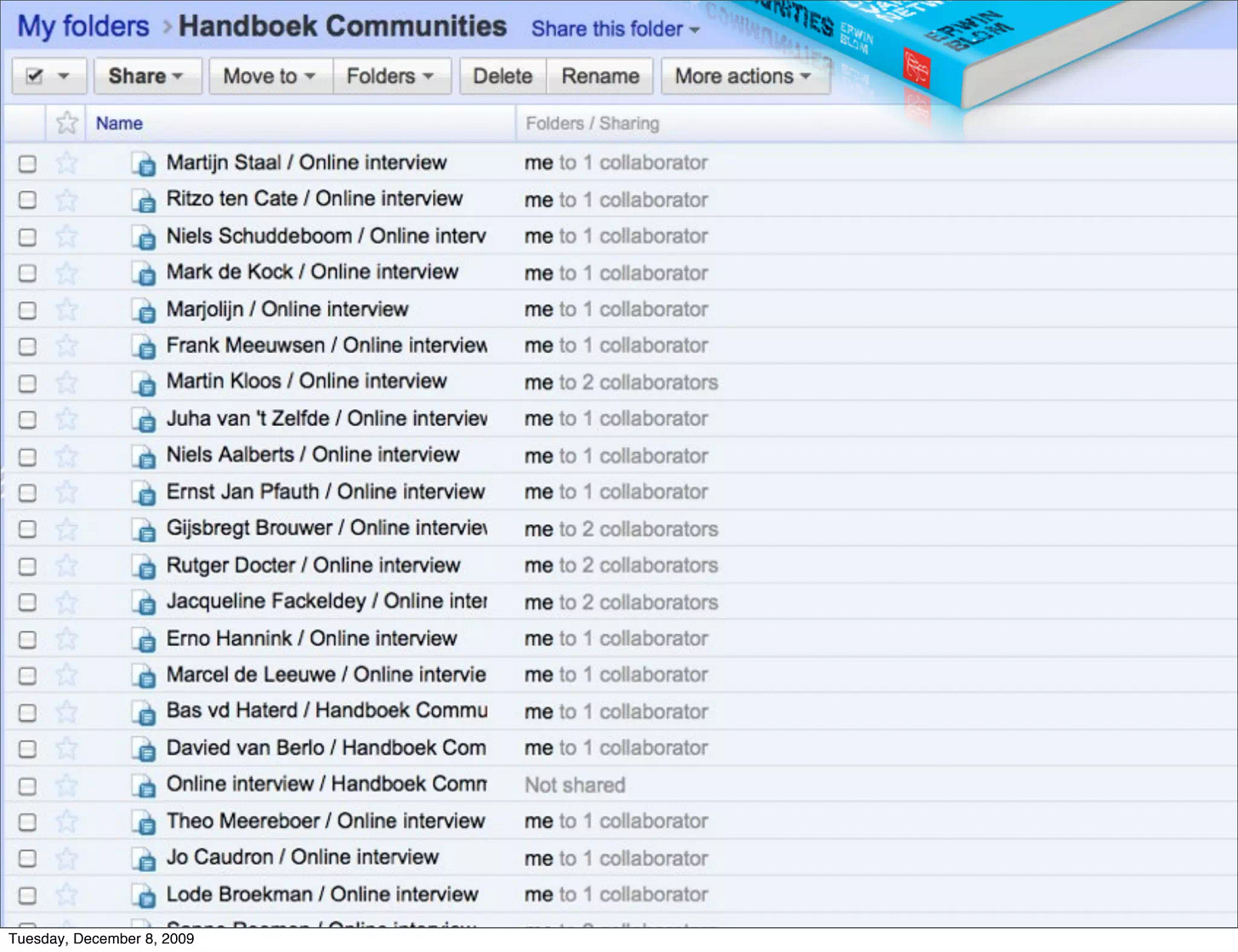Image resolution: width=1238 pixels, height=952 pixels.
Task: Open document icon for Jo Caudron
Action: tap(144, 858)
